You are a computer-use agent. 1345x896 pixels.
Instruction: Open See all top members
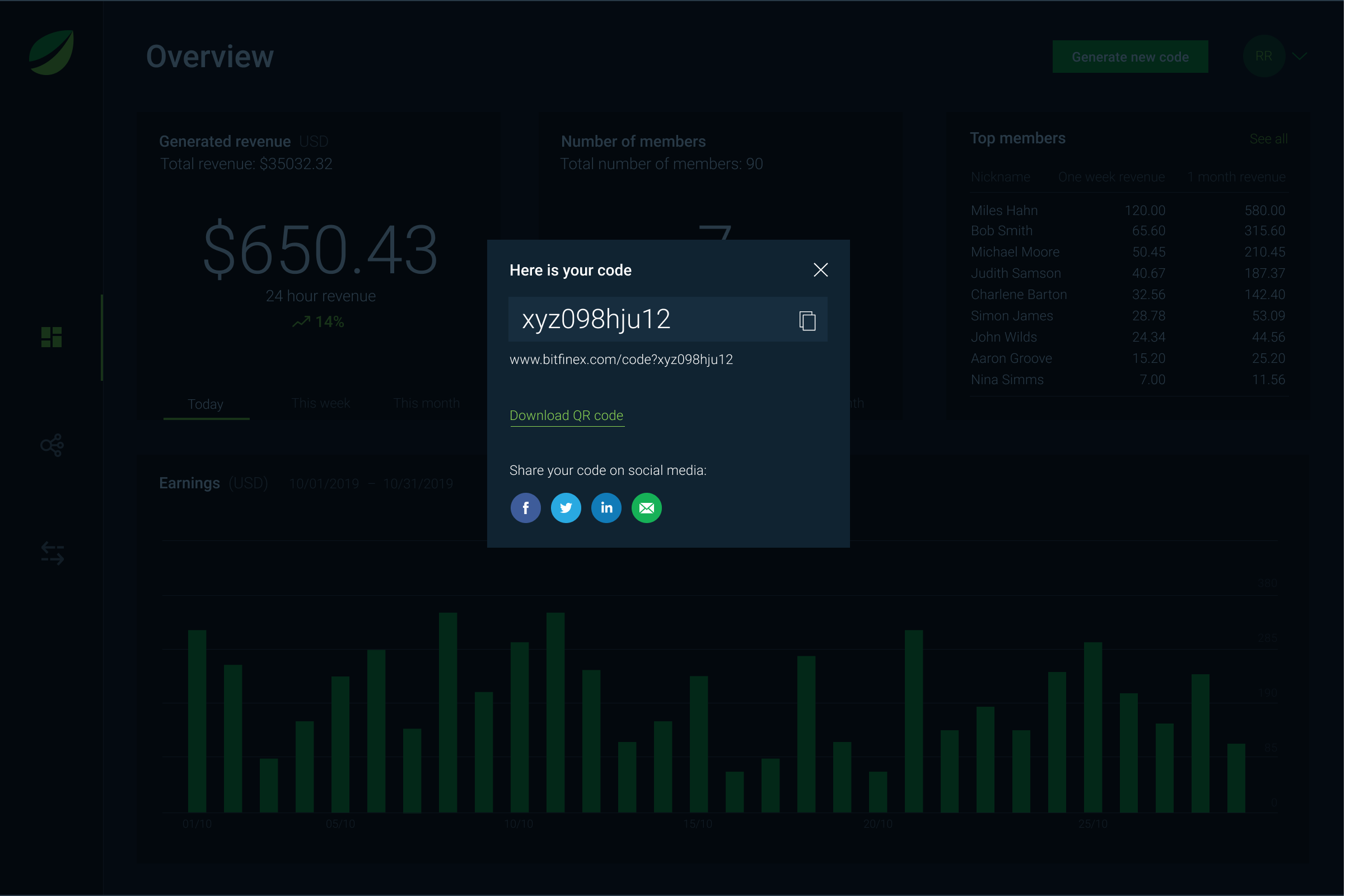click(1268, 139)
